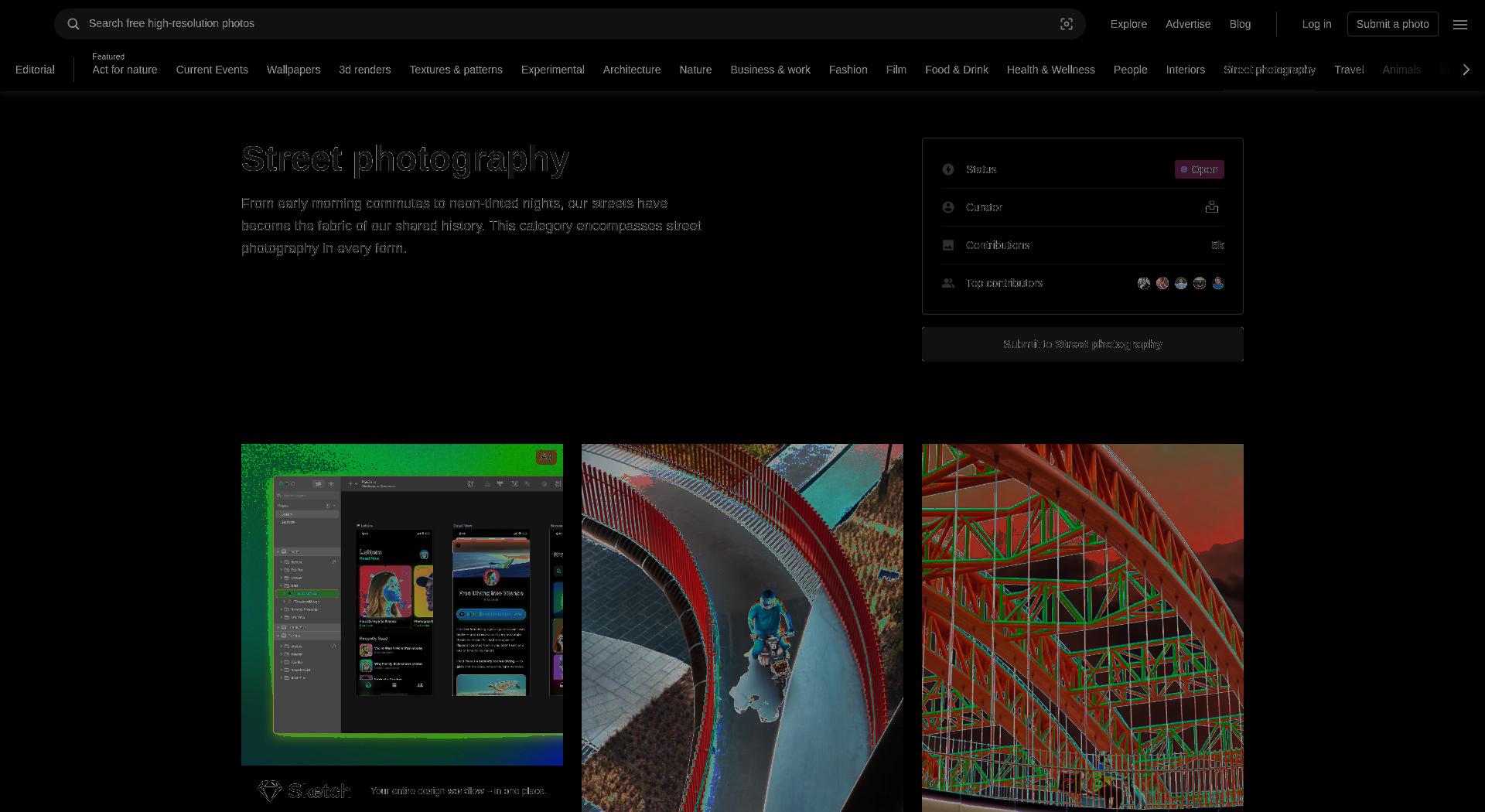Click the Sketch ad tagline text

coord(459,790)
